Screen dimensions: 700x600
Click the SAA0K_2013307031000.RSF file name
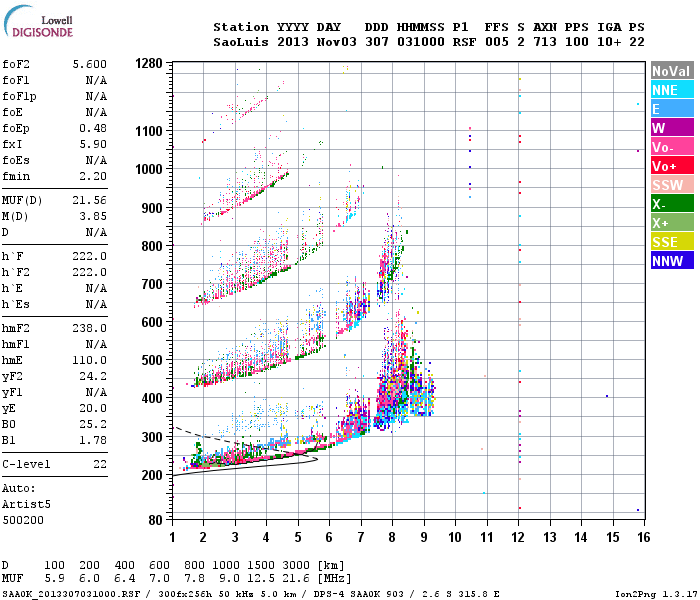(71, 594)
